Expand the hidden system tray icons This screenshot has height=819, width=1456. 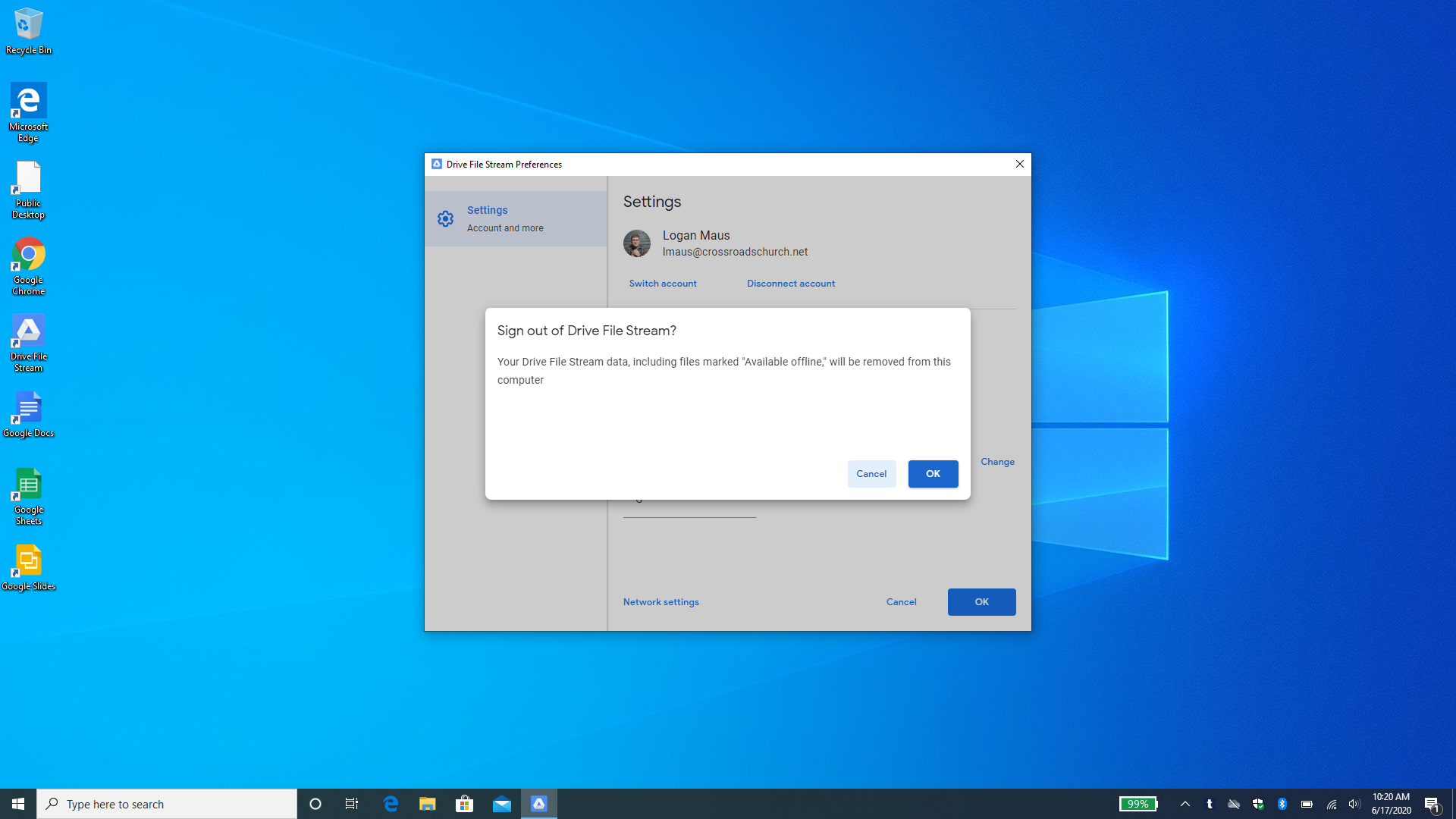(x=1185, y=804)
